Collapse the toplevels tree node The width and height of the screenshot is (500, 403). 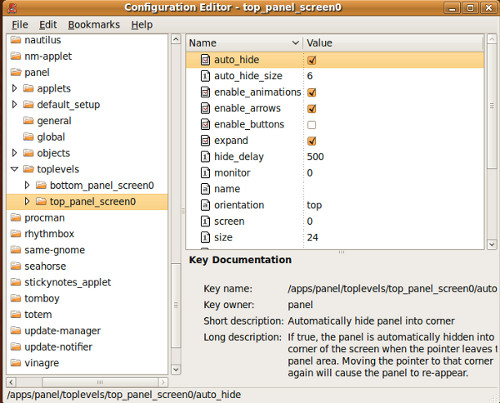14,169
